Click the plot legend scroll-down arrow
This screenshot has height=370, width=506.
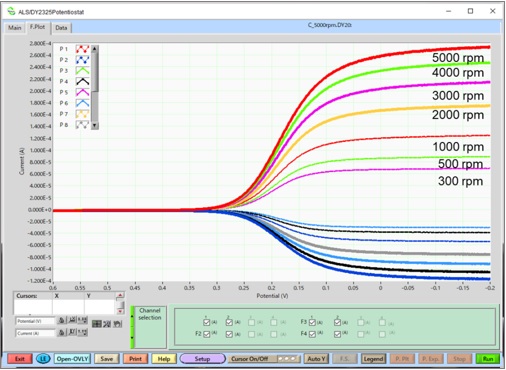coord(95,126)
